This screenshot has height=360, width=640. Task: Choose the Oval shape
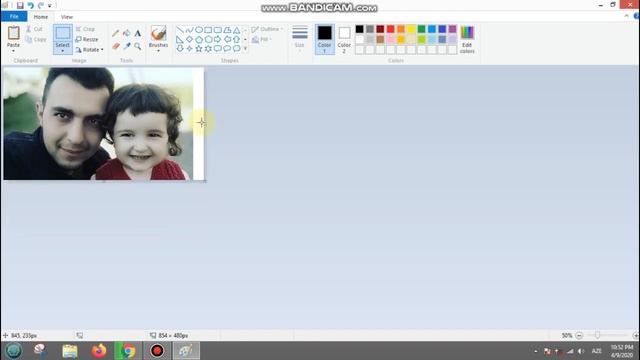(199, 30)
